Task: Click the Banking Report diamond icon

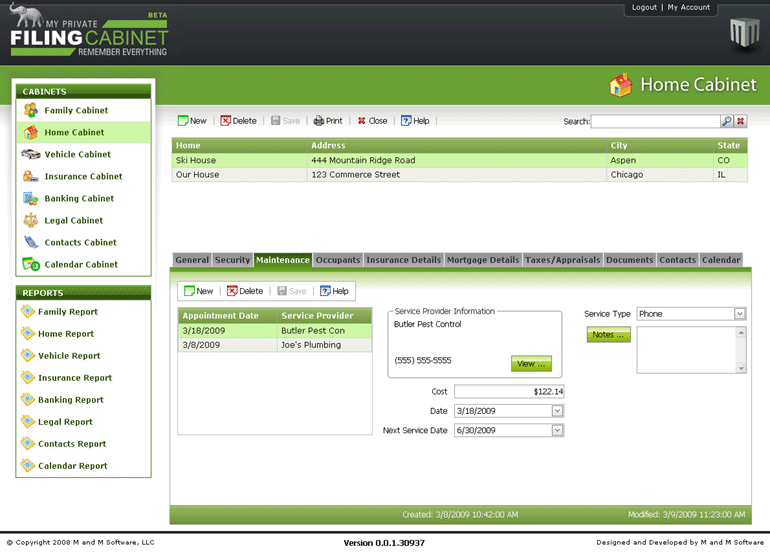Action: 28,399
